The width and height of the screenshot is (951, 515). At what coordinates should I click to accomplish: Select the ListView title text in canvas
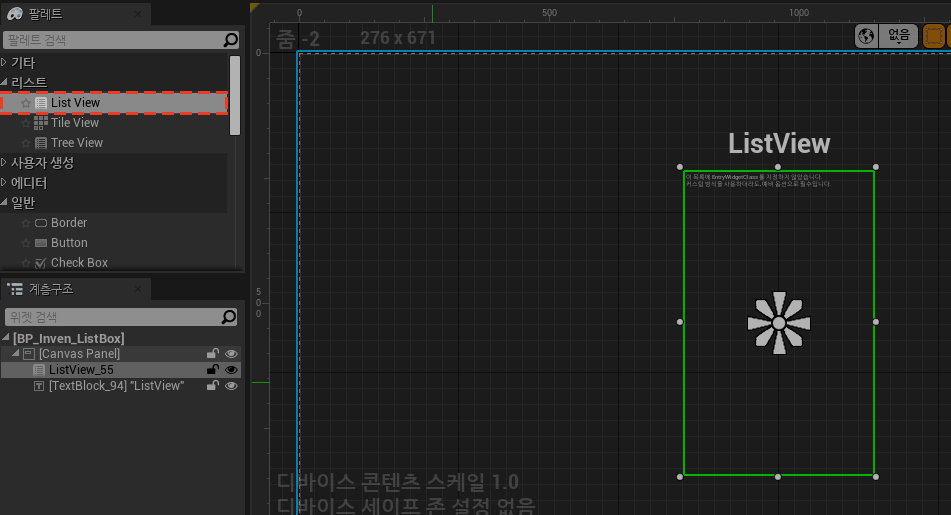(x=779, y=144)
